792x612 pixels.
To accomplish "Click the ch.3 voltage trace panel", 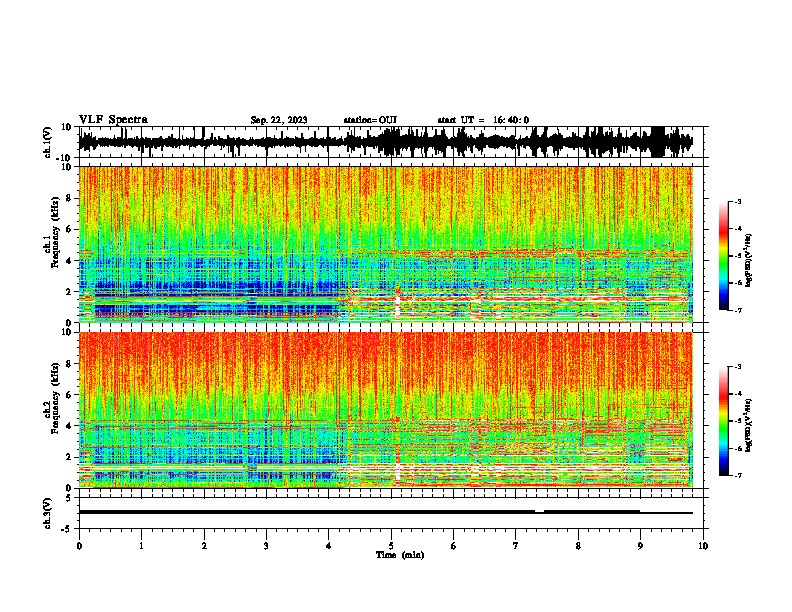I will coord(393,513).
